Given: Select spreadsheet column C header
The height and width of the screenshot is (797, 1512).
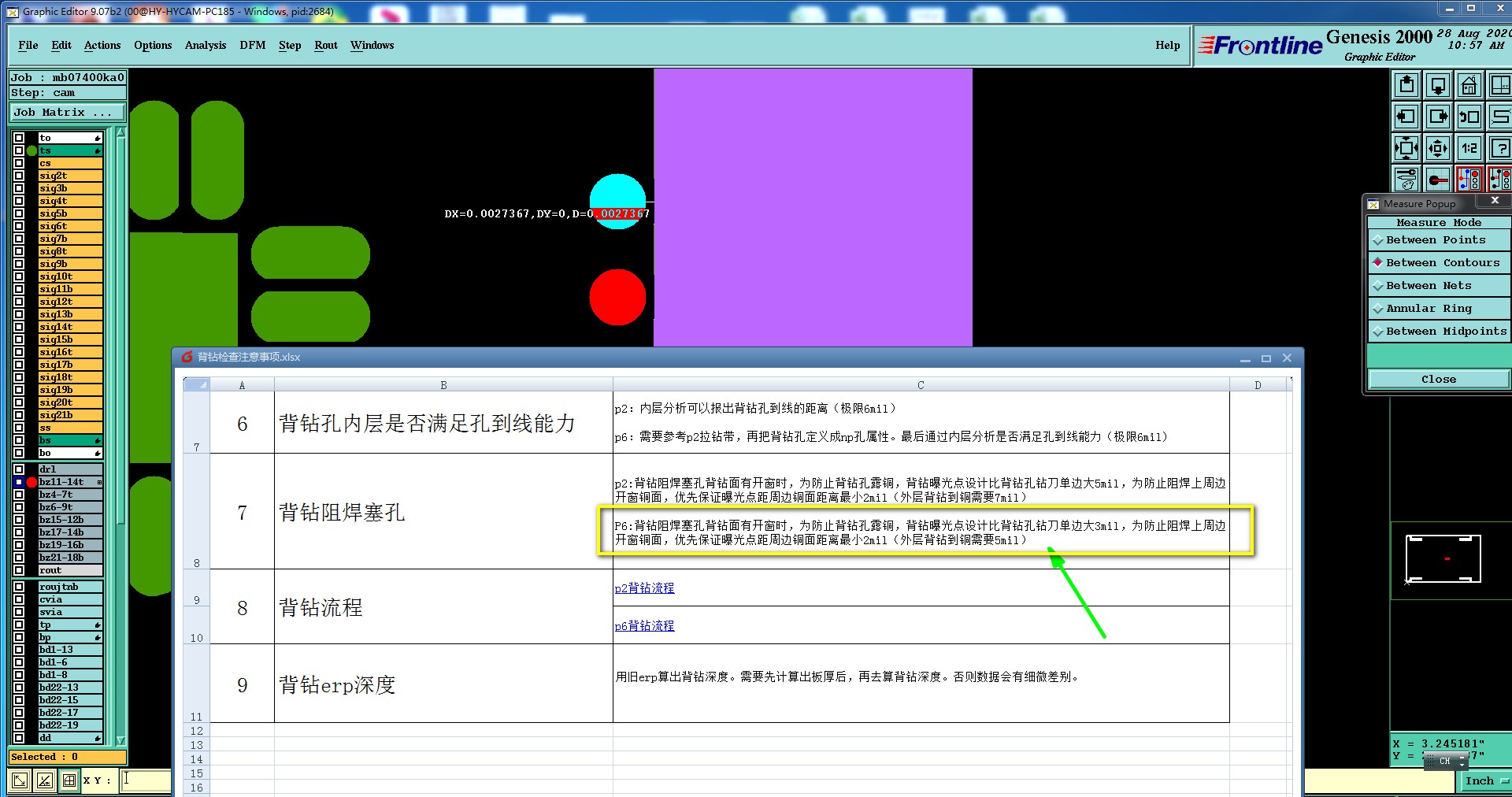Looking at the screenshot, I should pos(921,385).
